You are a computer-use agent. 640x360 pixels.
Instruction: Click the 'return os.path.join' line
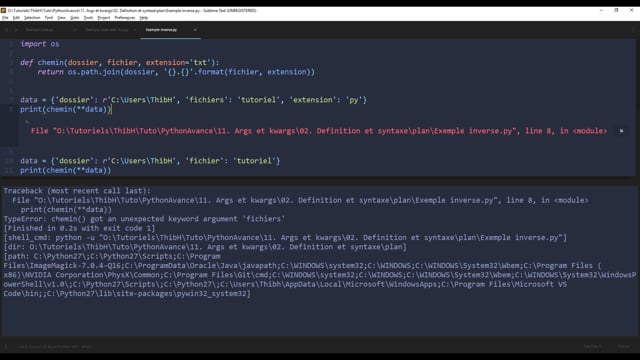click(x=176, y=72)
